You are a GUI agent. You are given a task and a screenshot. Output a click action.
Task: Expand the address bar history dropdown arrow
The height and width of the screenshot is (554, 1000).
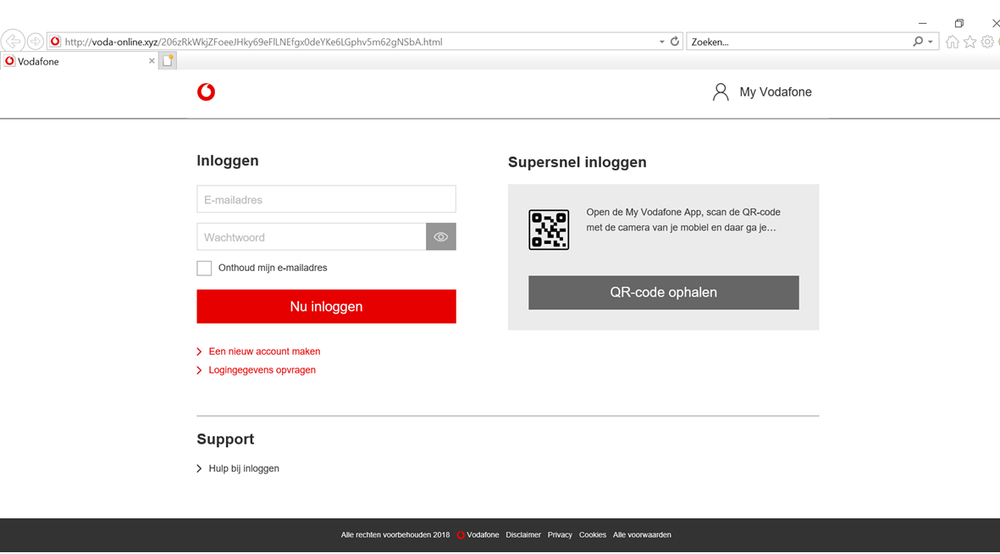[661, 42]
